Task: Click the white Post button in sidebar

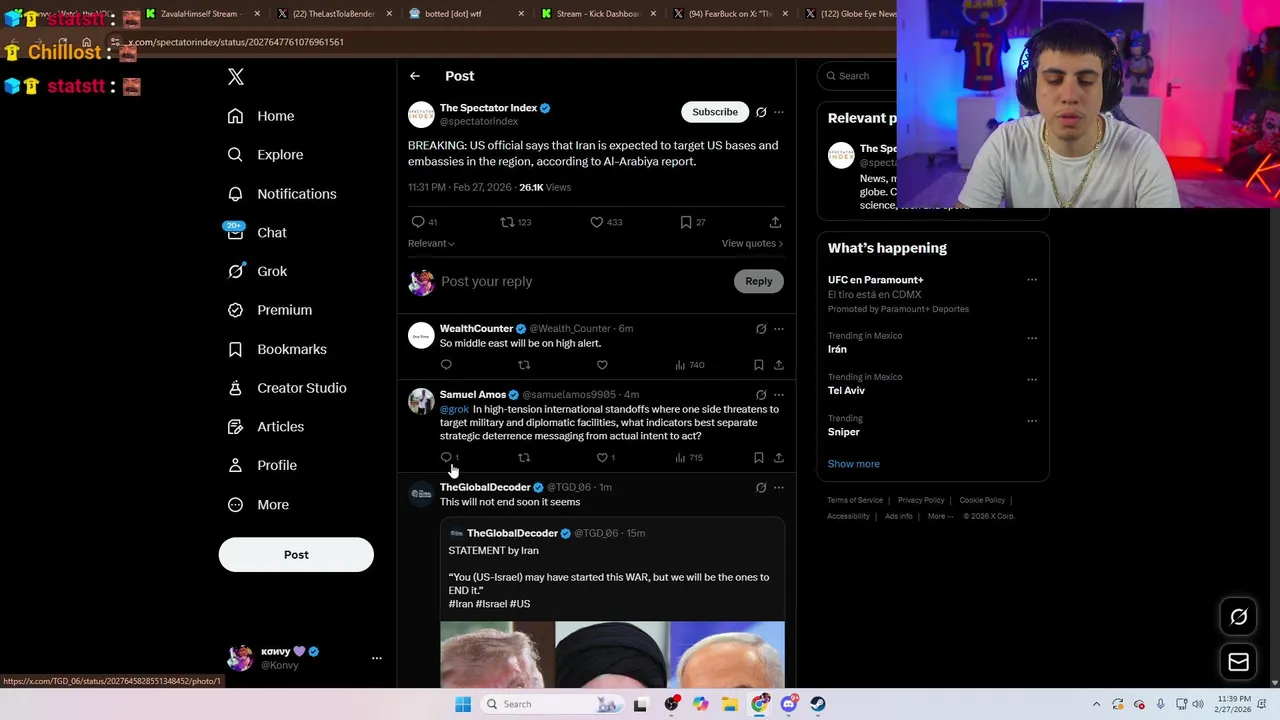Action: point(296,555)
